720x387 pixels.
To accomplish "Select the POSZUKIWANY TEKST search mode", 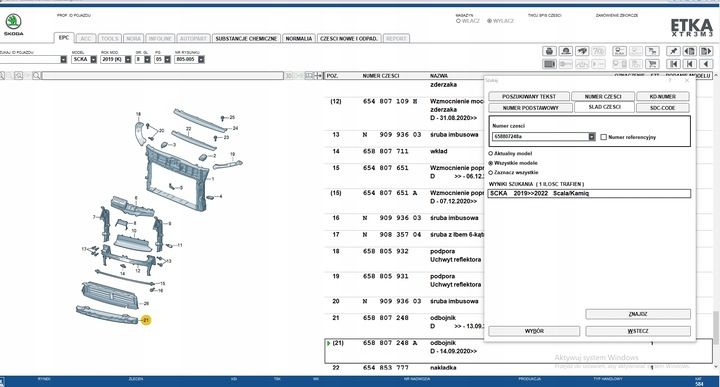I will [529, 96].
